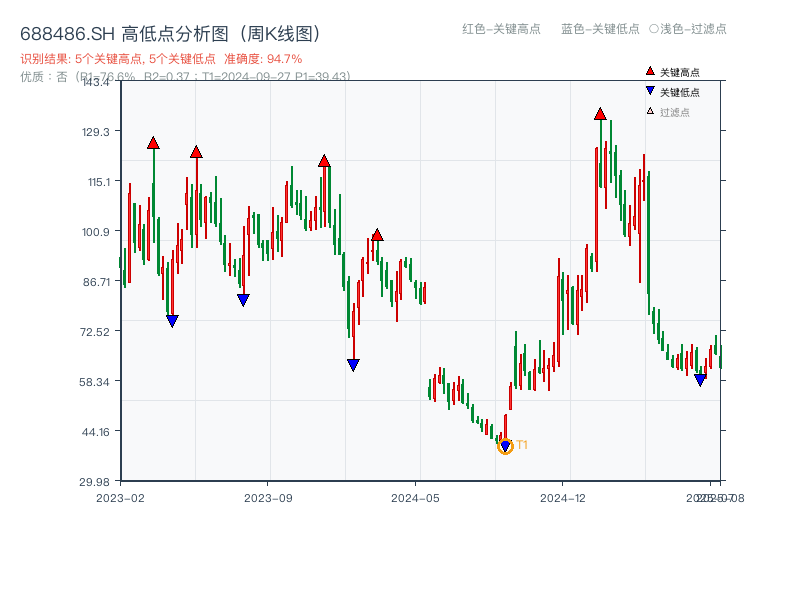Image resolution: width=800 pixels, height=600 pixels.
Task: Select the blue triangle marker near the 2025 right edge
Action: (x=699, y=381)
